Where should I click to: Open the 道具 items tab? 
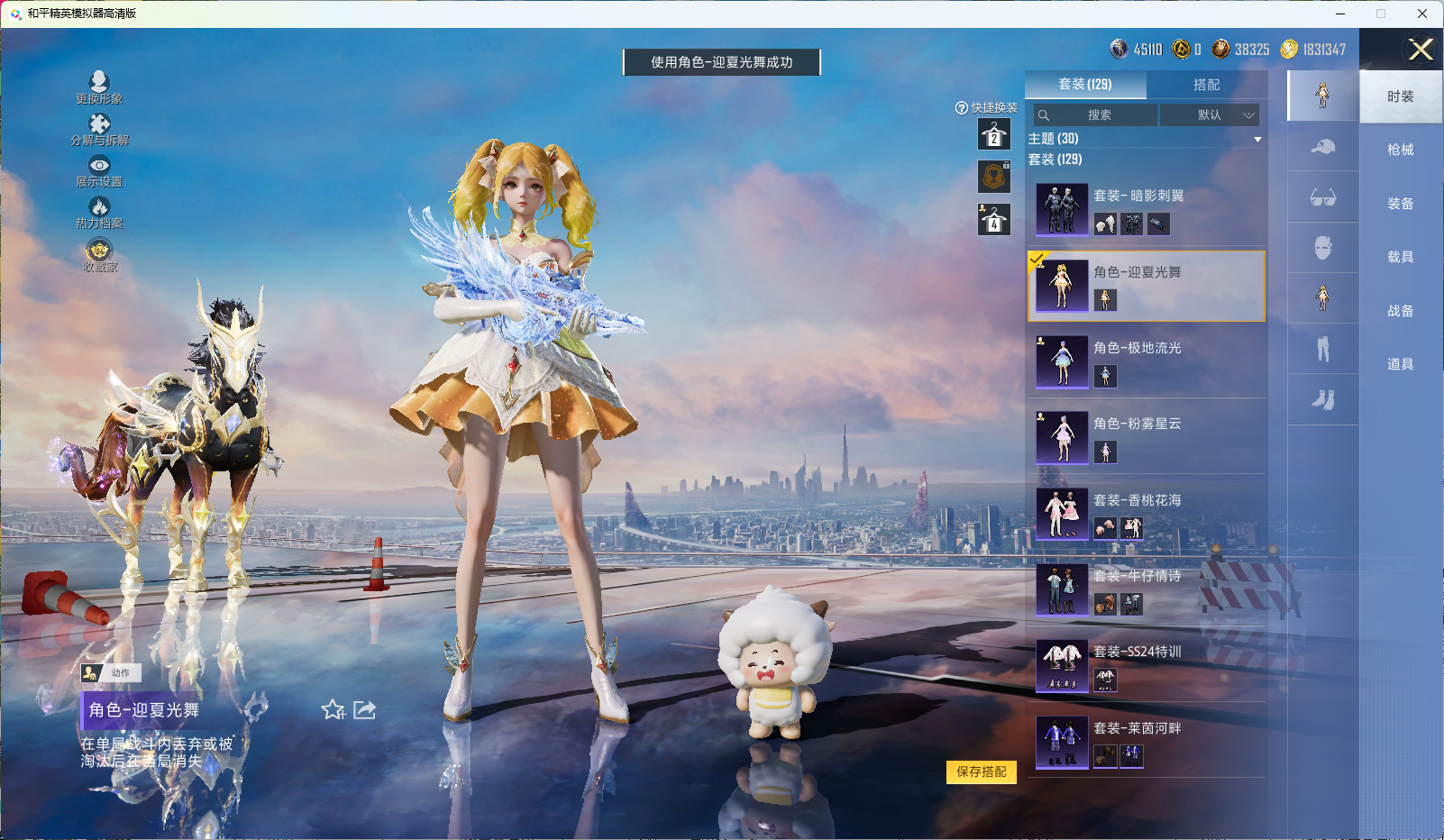point(1401,364)
